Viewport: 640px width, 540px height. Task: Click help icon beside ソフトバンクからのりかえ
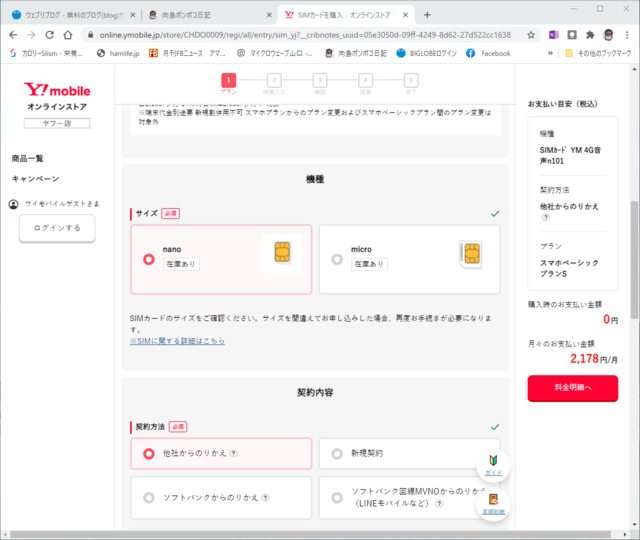click(x=265, y=498)
